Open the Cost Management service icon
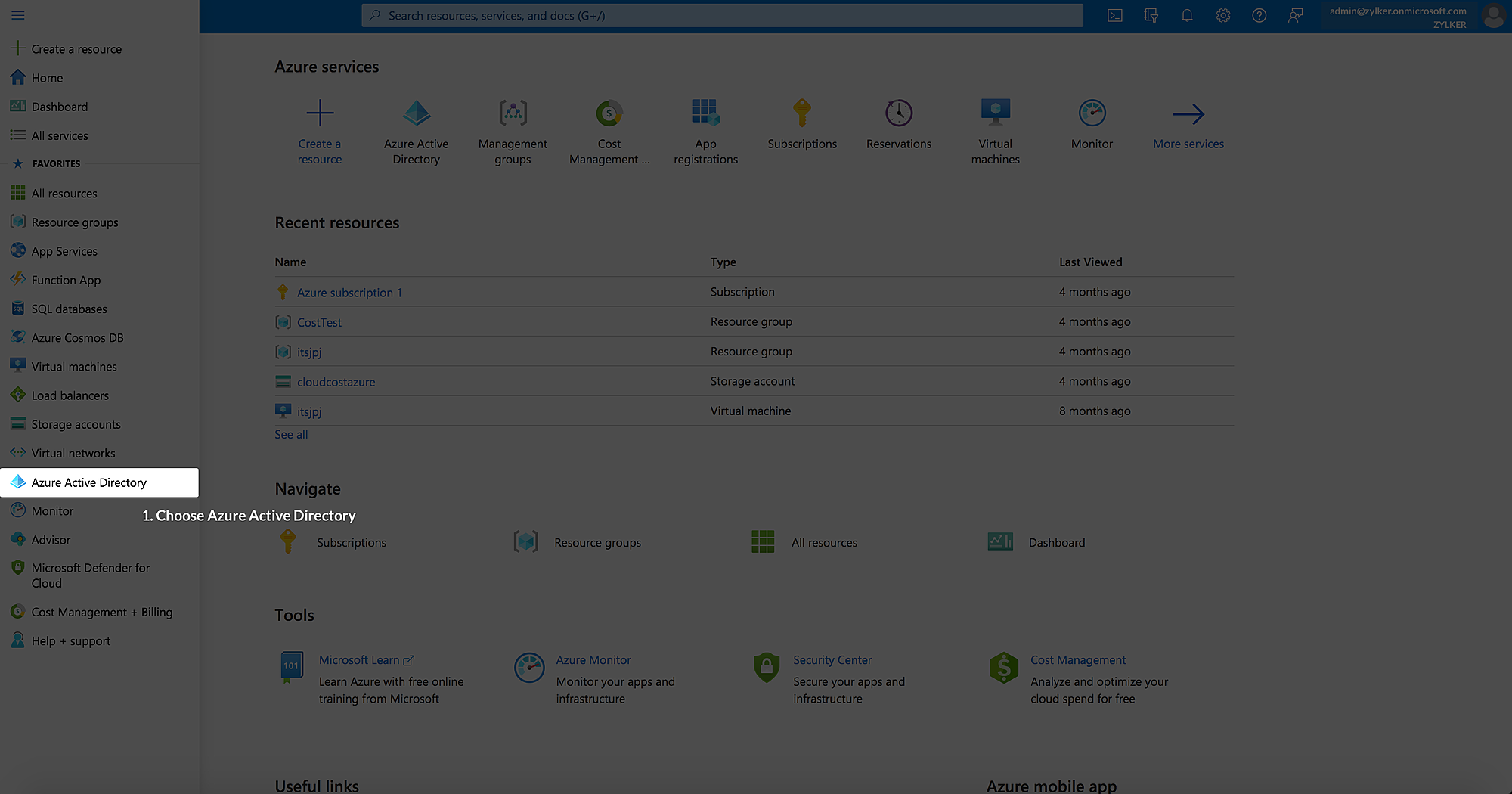 (x=609, y=113)
